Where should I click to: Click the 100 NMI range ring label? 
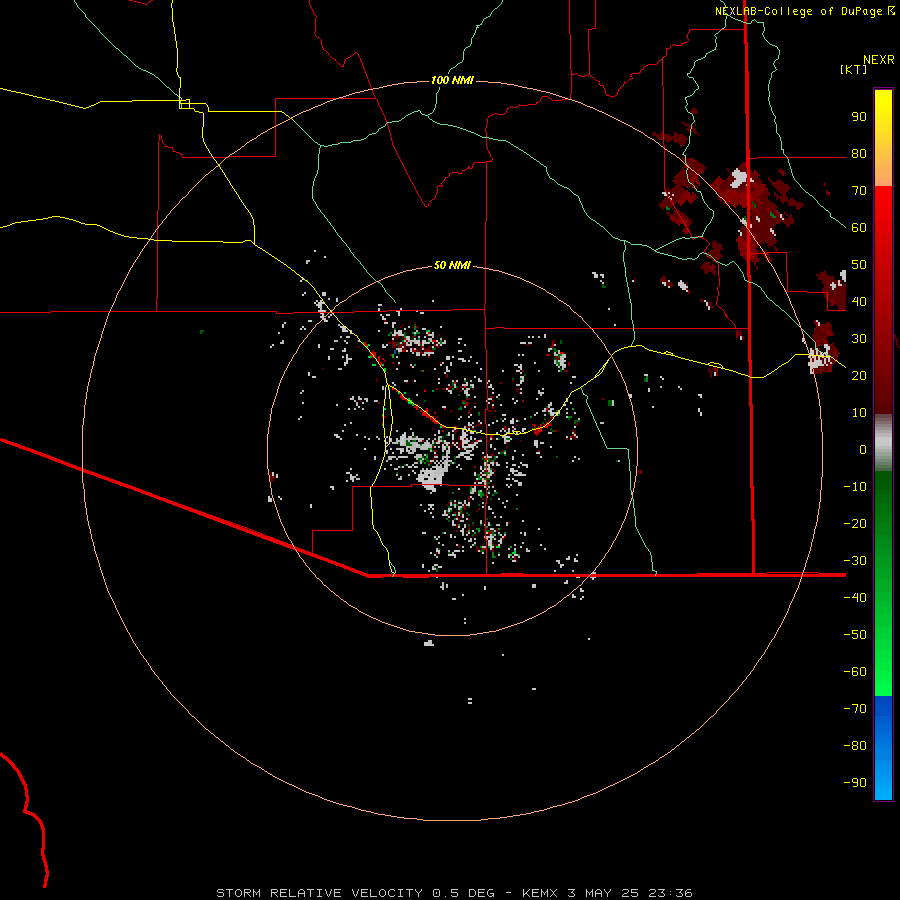452,80
